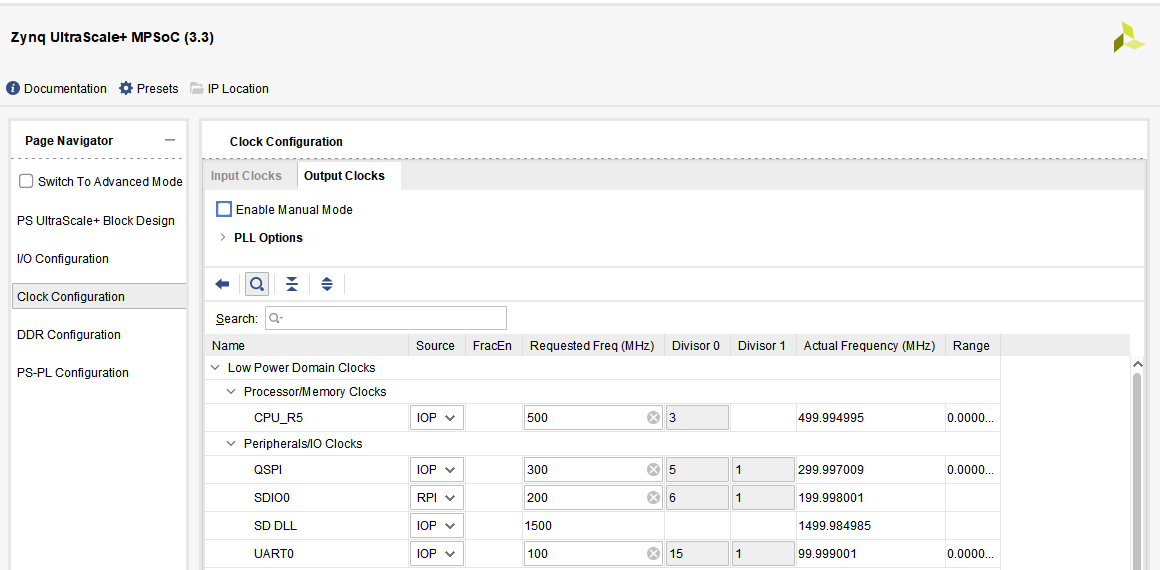Check the Enable Manual Mode checkbox
The height and width of the screenshot is (570, 1160).
(223, 209)
